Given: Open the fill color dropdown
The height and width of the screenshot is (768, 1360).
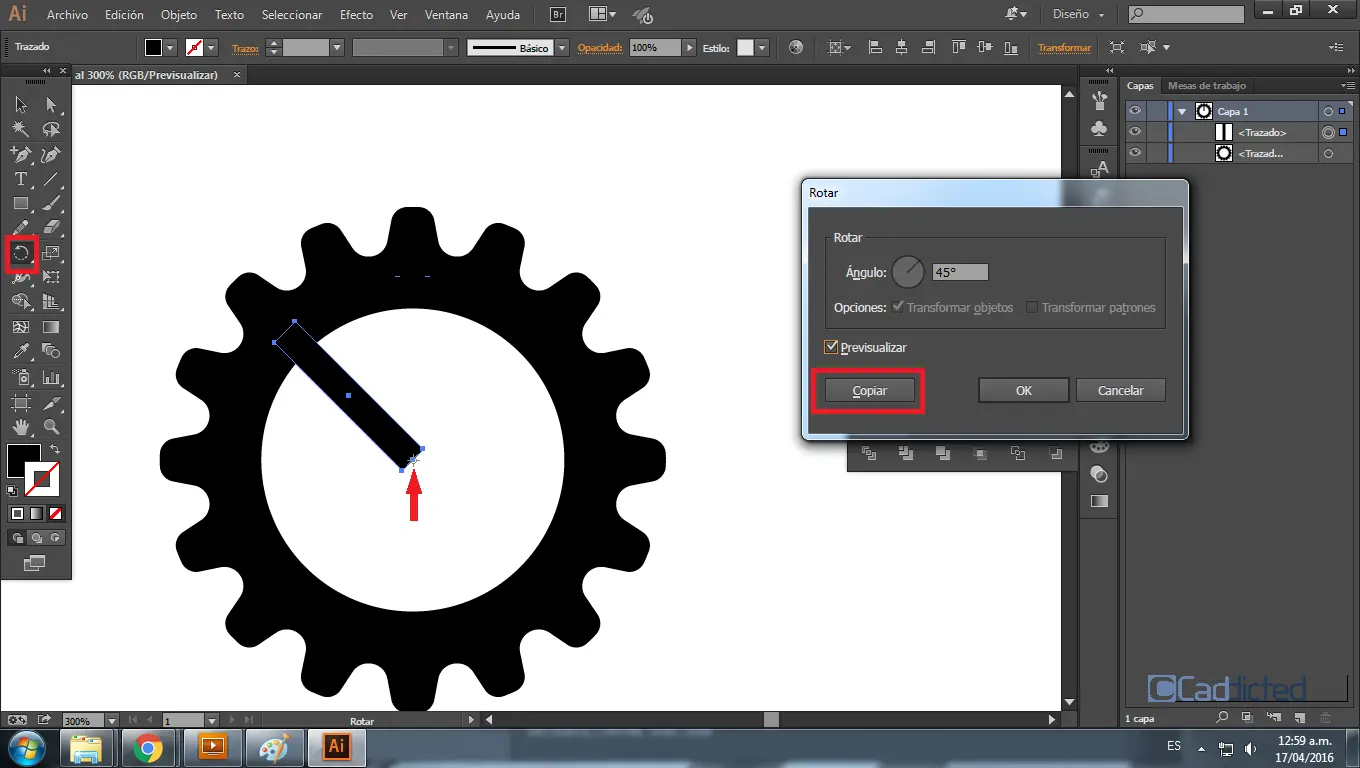Looking at the screenshot, I should [170, 47].
